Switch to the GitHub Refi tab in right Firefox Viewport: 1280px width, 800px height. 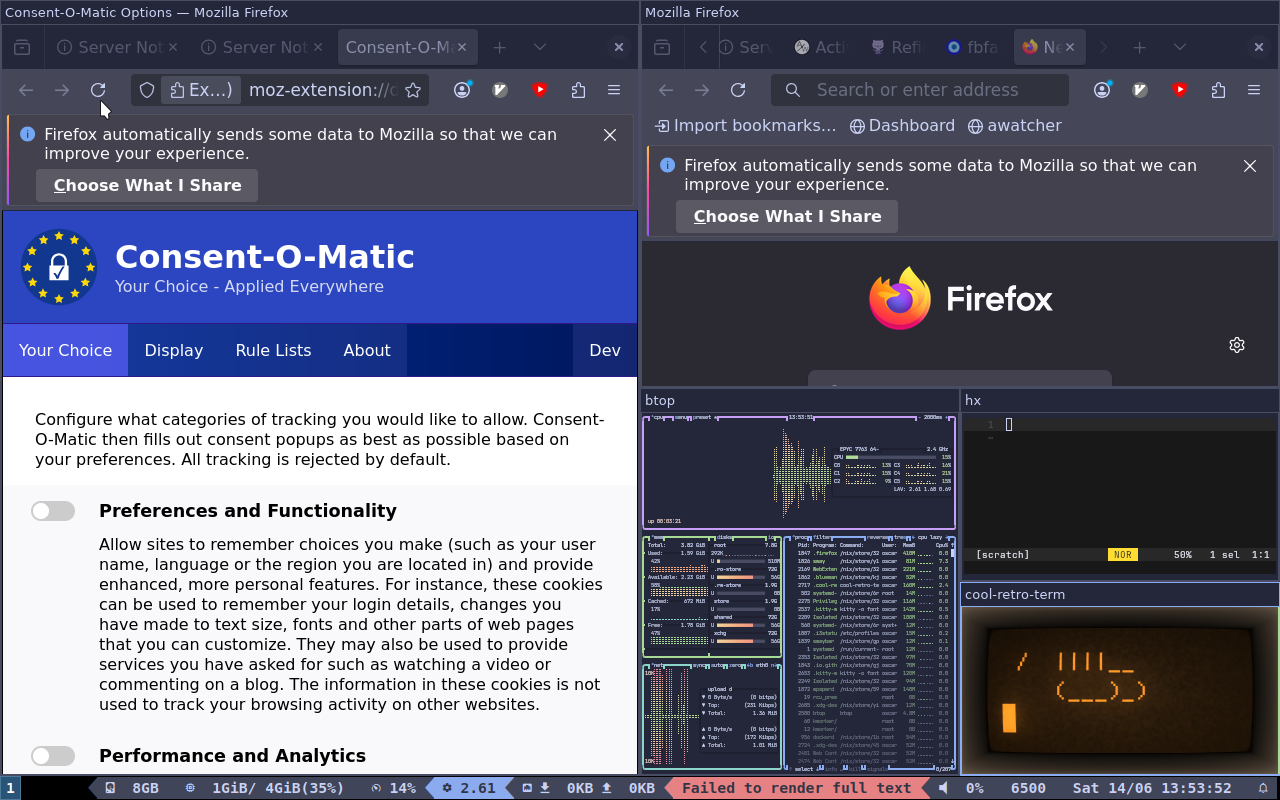898,47
